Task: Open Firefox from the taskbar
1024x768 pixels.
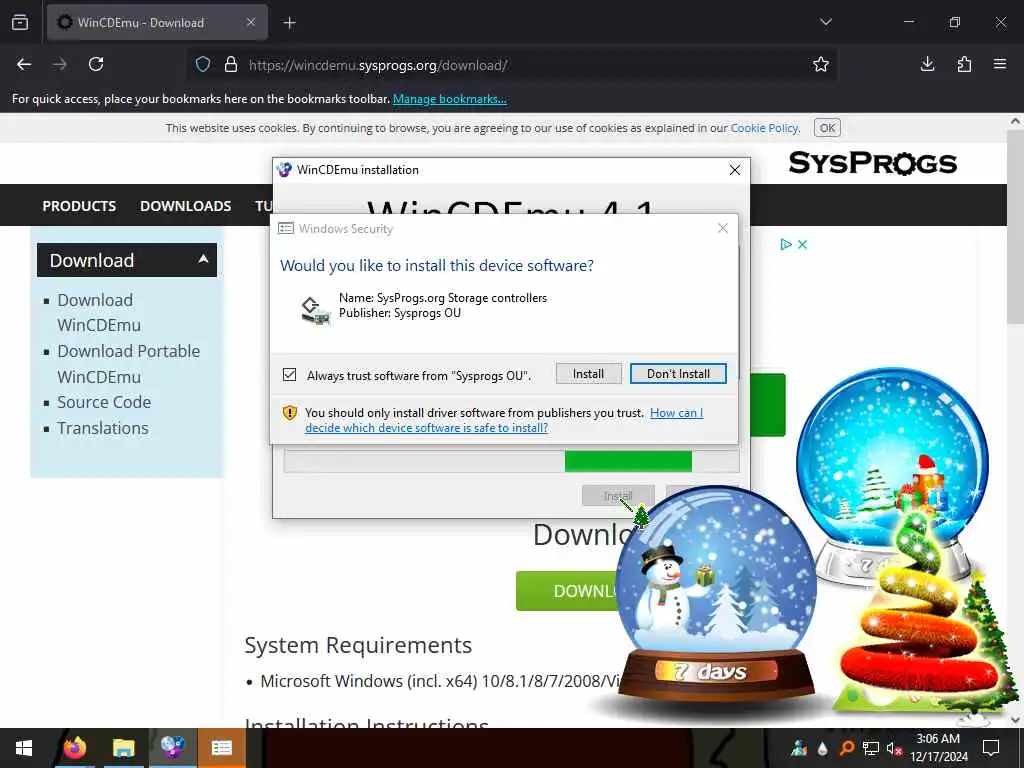Action: click(74, 748)
